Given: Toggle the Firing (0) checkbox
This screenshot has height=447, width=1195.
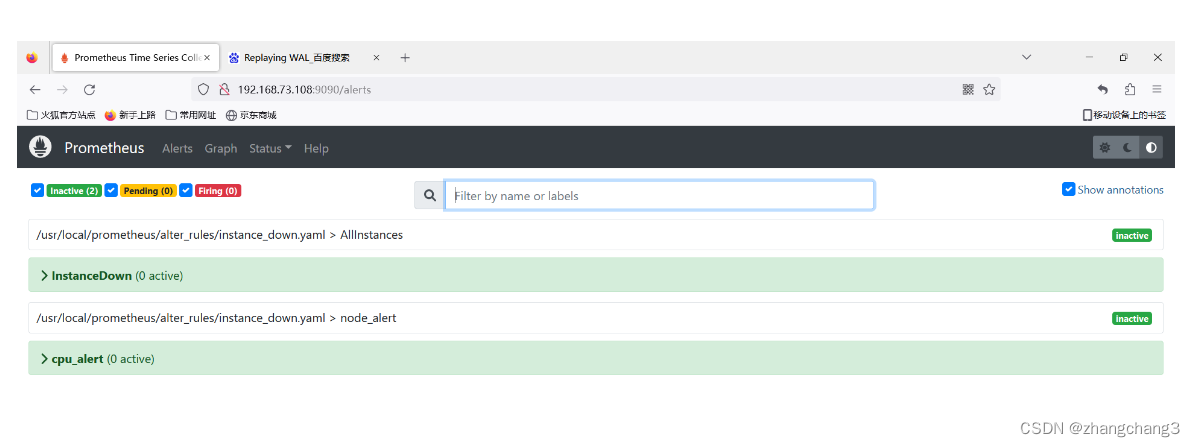Looking at the screenshot, I should click(186, 190).
